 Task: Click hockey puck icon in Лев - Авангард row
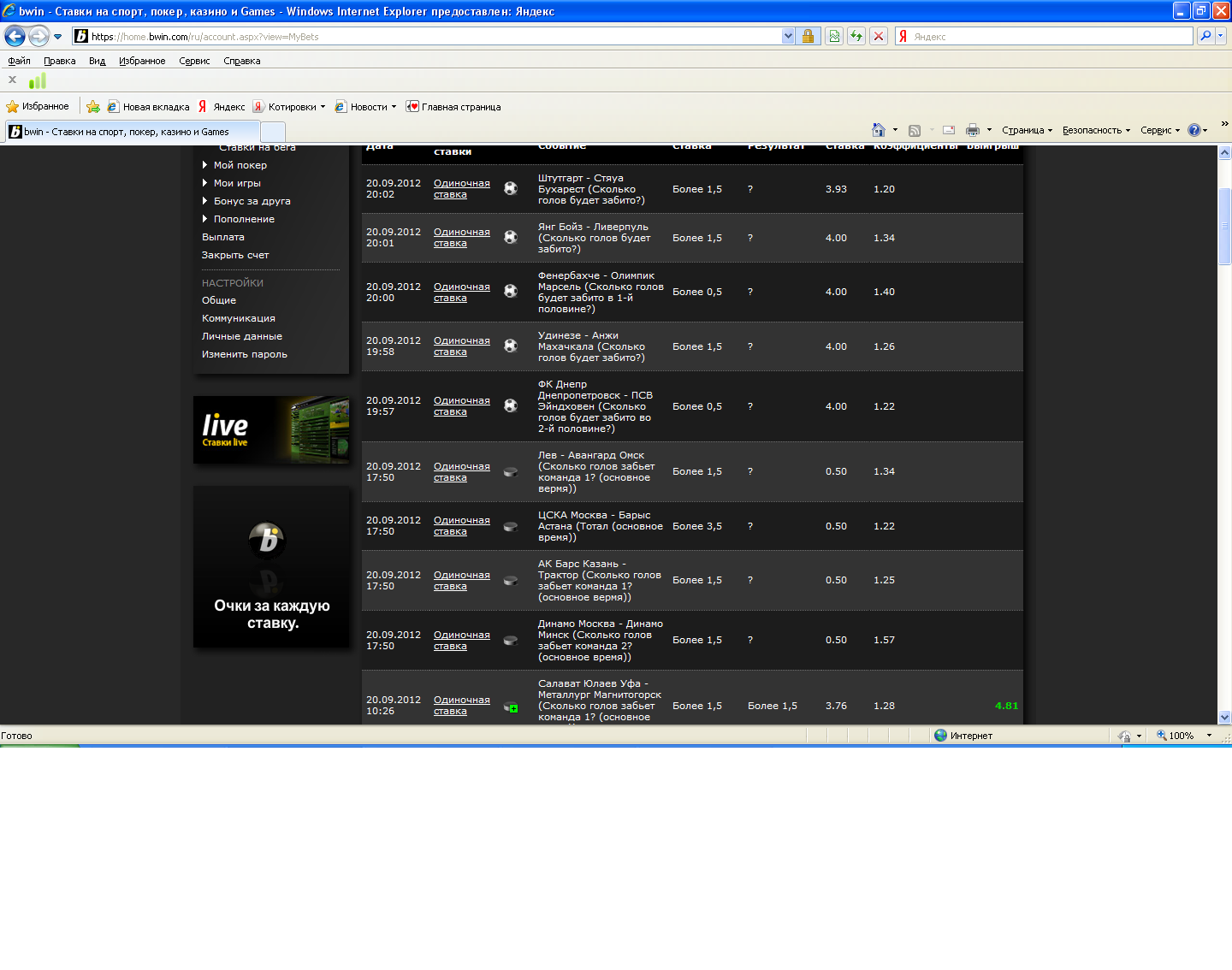[511, 471]
